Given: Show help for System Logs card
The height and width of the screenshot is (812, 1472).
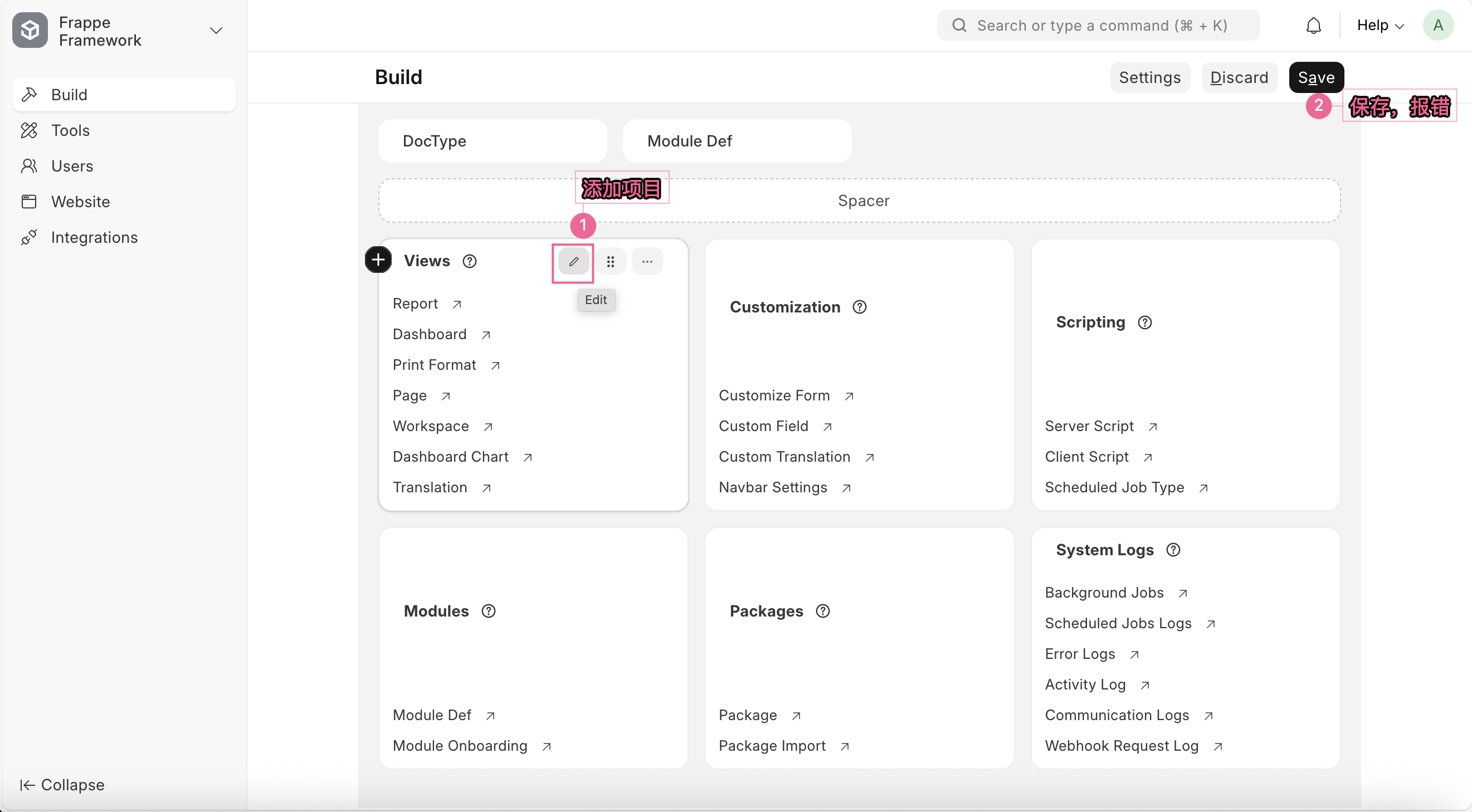Looking at the screenshot, I should (1173, 550).
